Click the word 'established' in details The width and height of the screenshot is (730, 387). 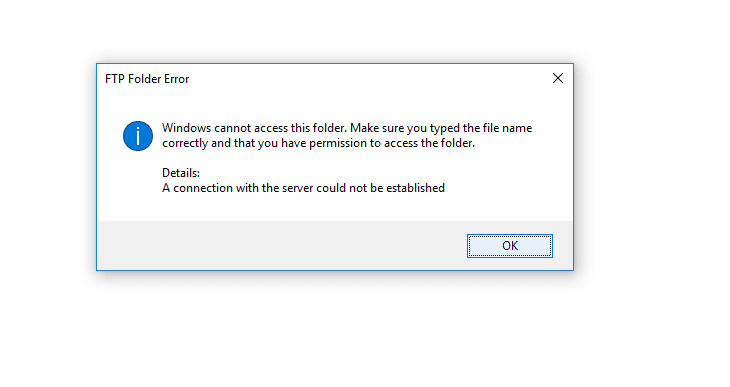pos(415,188)
